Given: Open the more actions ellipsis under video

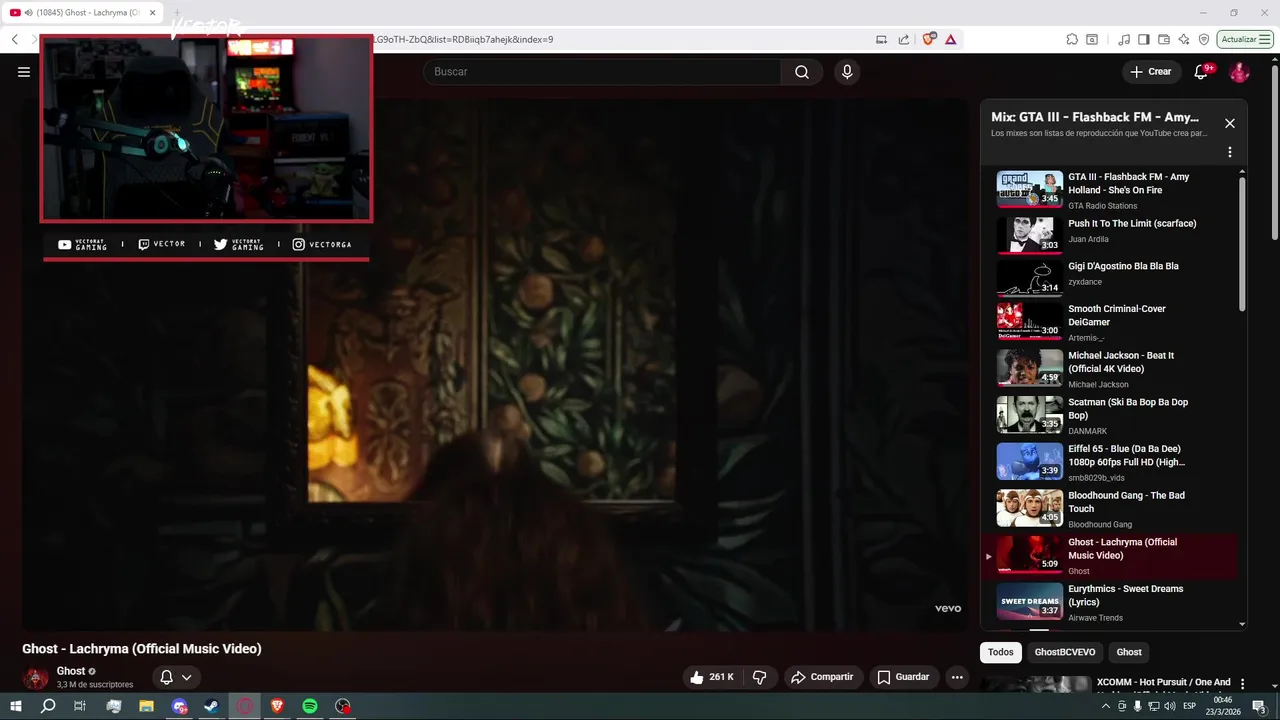Looking at the screenshot, I should point(957,677).
